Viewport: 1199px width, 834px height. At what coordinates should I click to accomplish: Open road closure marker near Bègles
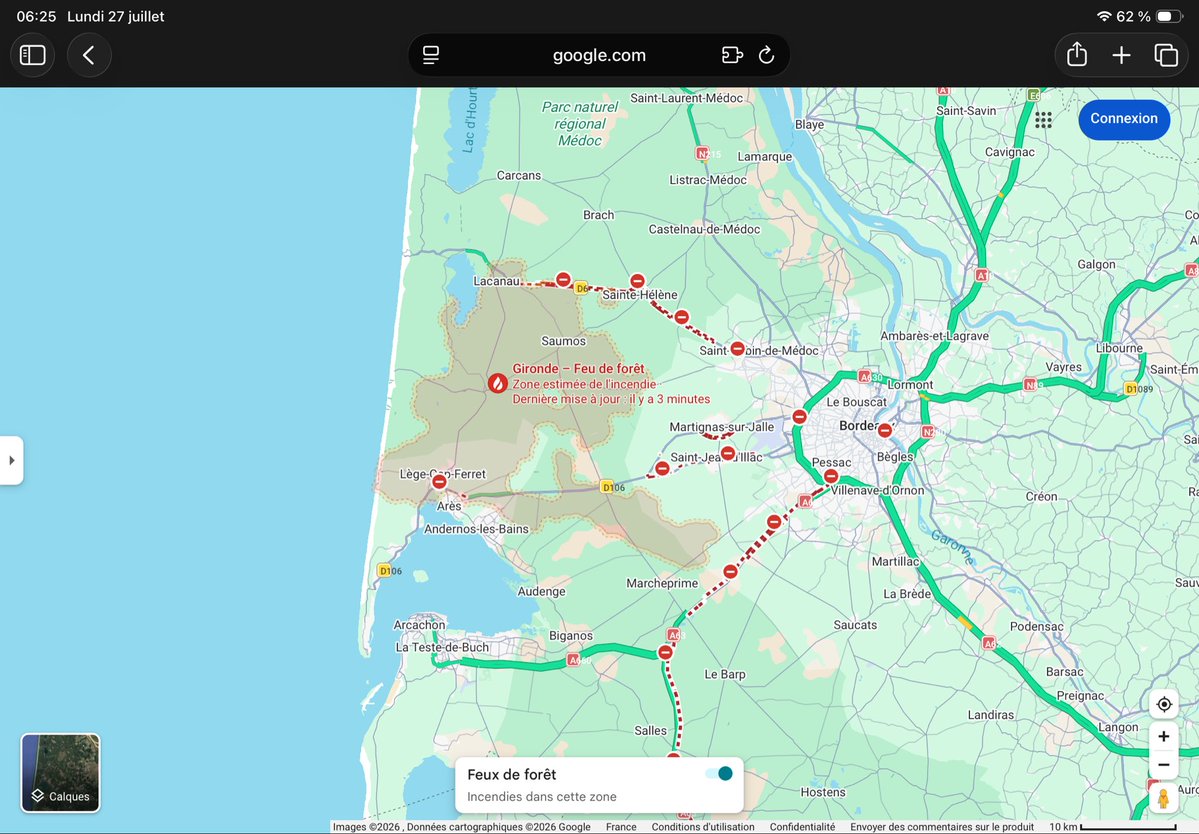(885, 430)
